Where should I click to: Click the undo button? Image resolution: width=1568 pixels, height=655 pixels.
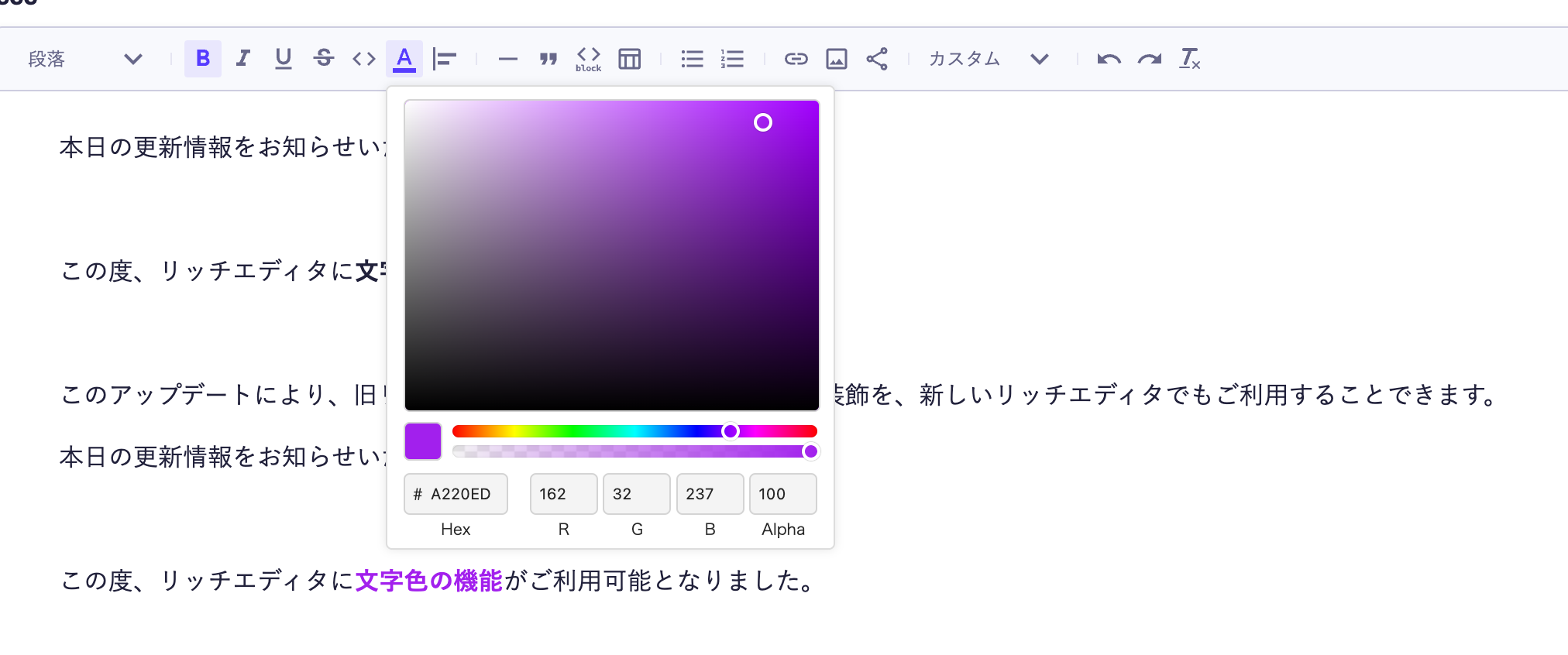1109,59
